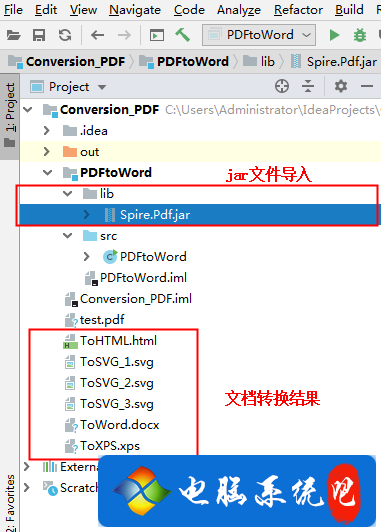
Task: Click Conversion_PDF in the breadcrumb bar
Action: pos(67,62)
